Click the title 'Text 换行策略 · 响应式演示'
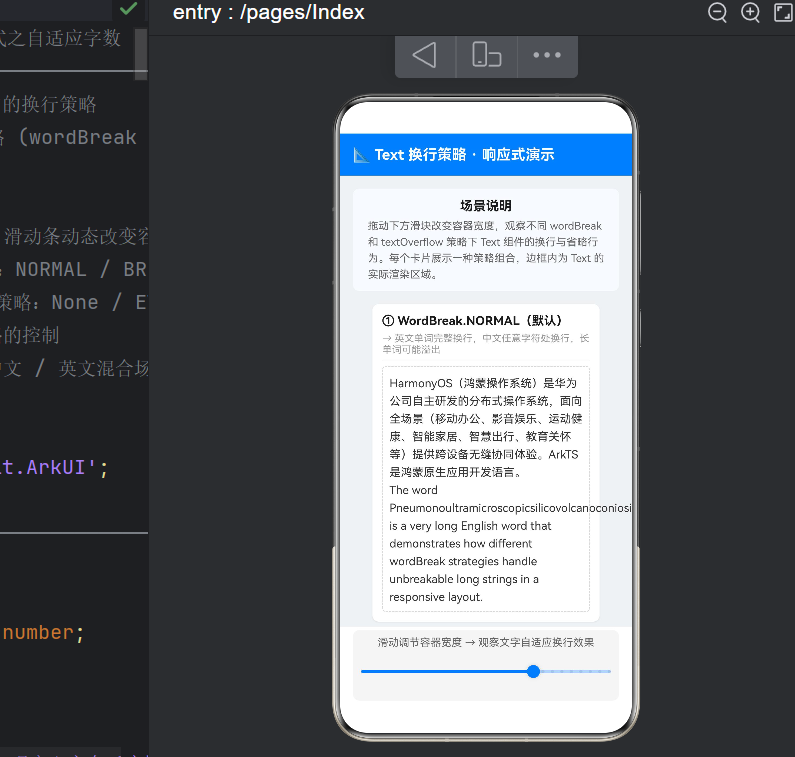The width and height of the screenshot is (795, 757). (464, 155)
